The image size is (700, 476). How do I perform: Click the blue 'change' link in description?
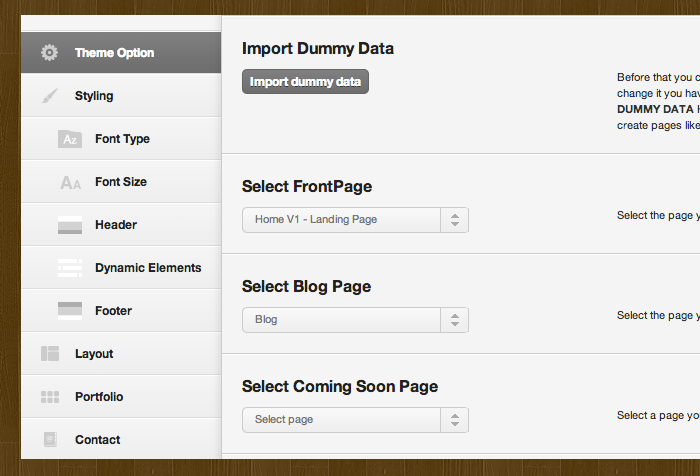pyautogui.click(x=635, y=93)
